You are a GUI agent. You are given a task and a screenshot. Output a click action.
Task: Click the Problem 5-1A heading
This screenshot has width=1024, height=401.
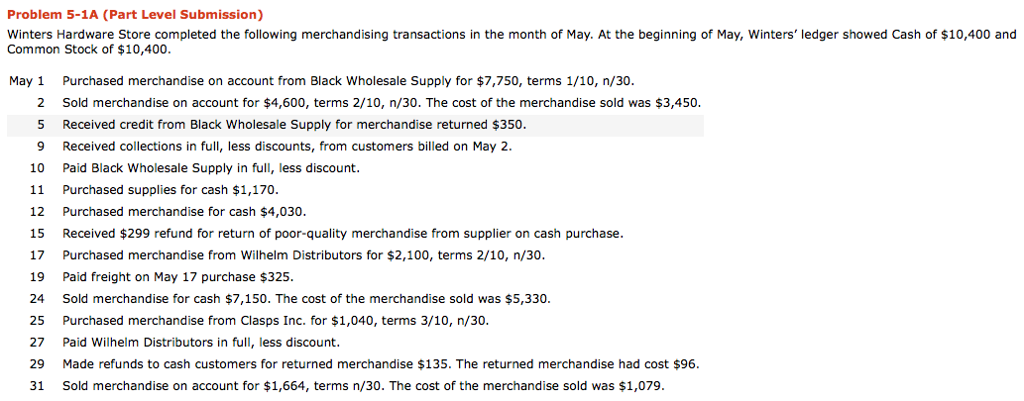pyautogui.click(x=135, y=15)
